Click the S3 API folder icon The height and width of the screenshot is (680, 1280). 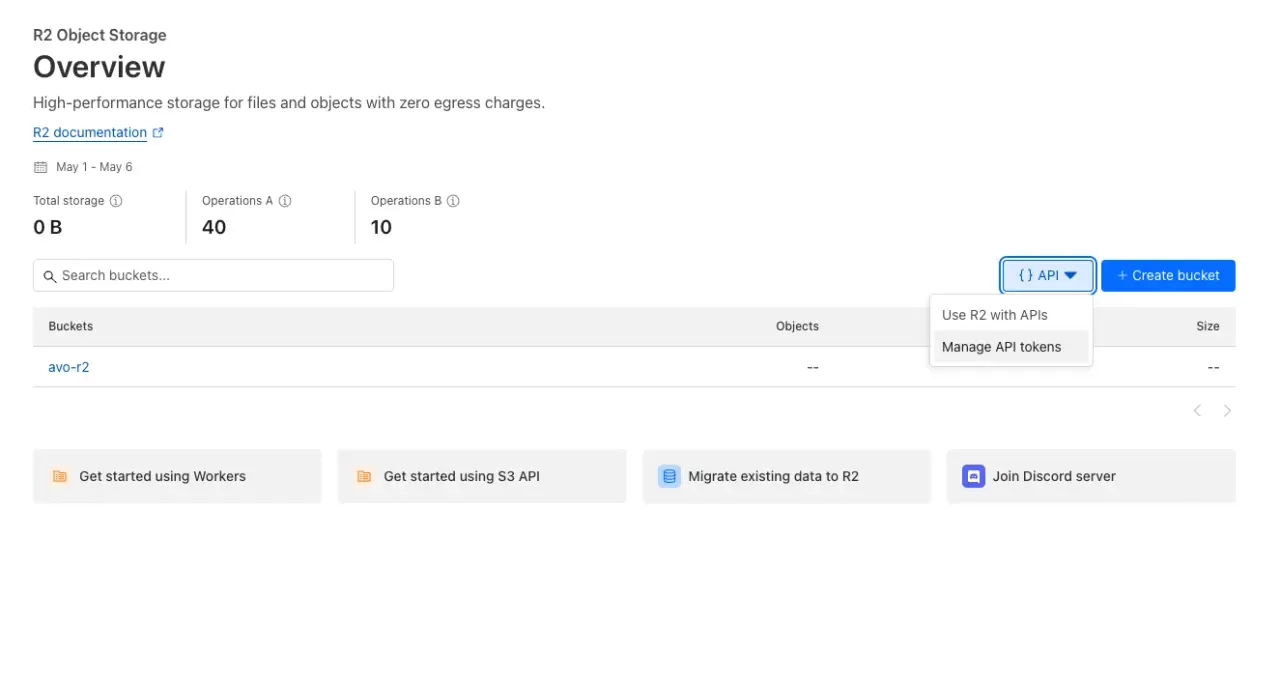pos(364,476)
